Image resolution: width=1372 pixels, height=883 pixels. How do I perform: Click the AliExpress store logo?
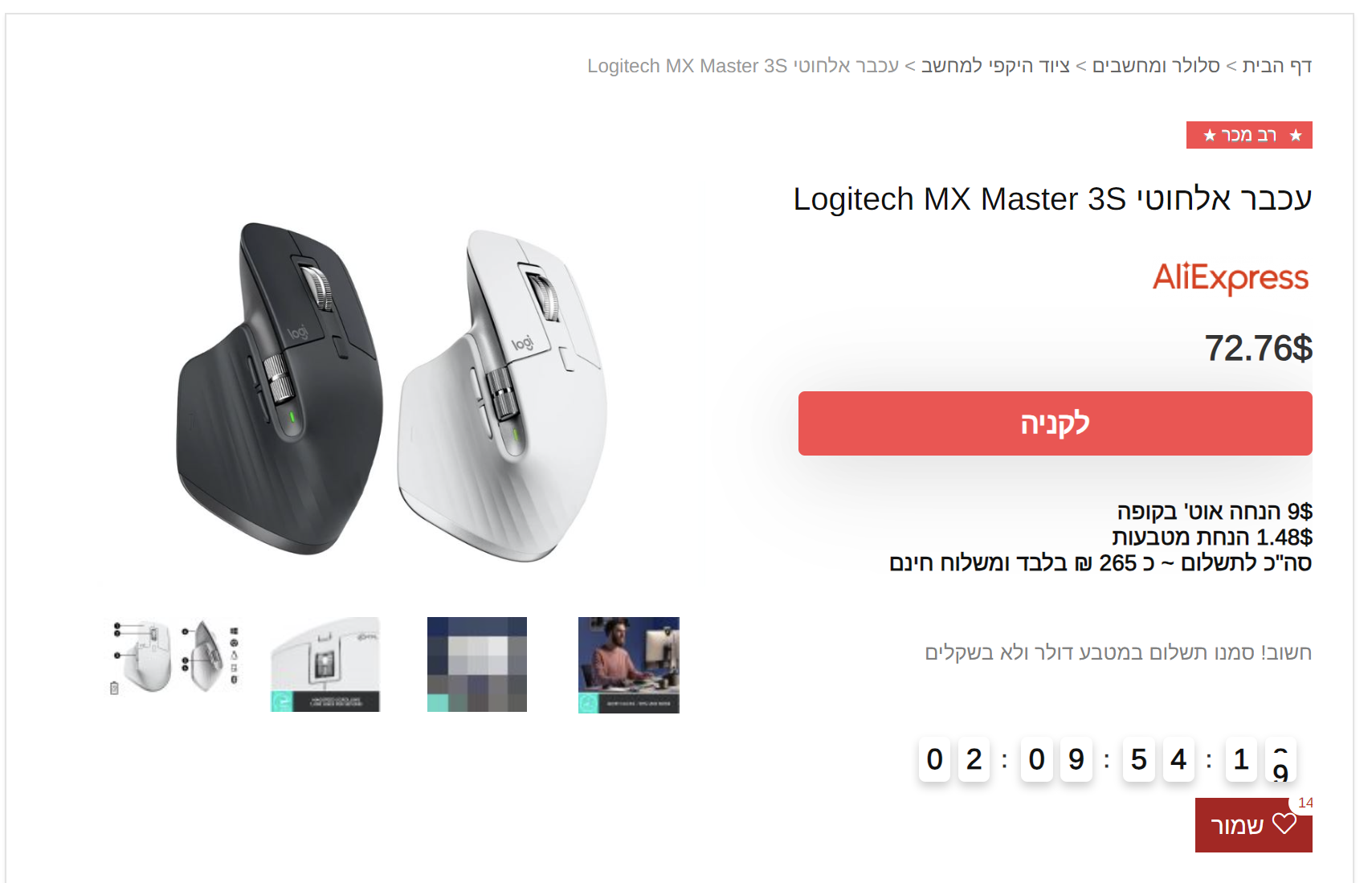(x=1231, y=278)
